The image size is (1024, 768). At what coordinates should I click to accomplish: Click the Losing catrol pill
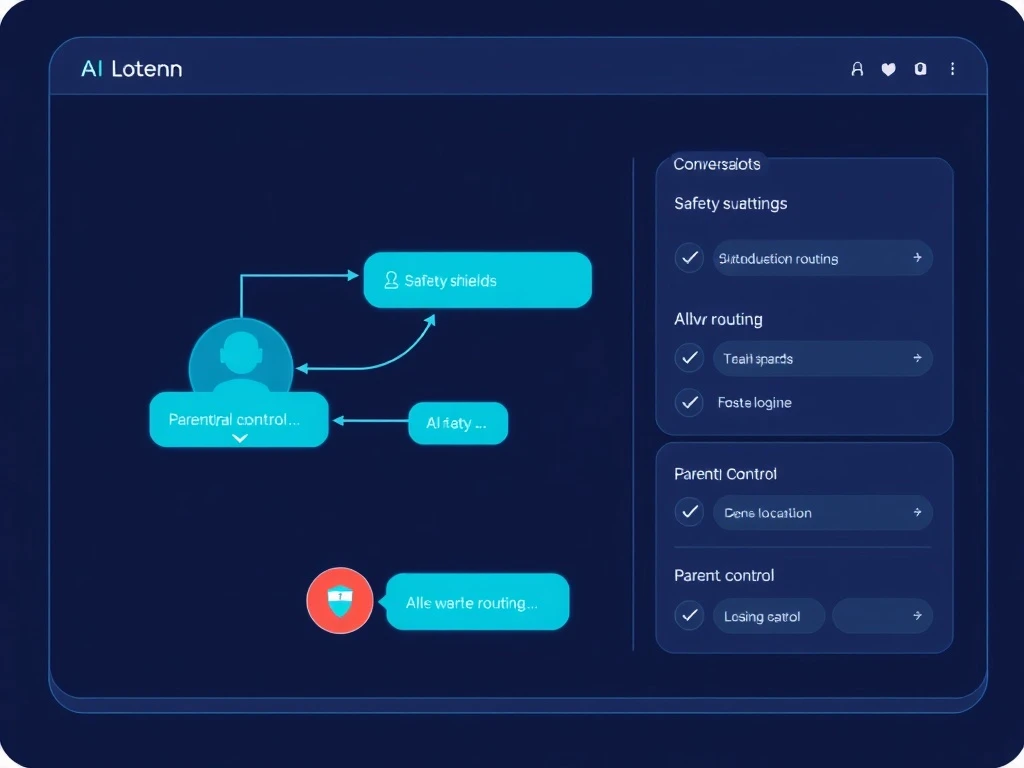769,616
